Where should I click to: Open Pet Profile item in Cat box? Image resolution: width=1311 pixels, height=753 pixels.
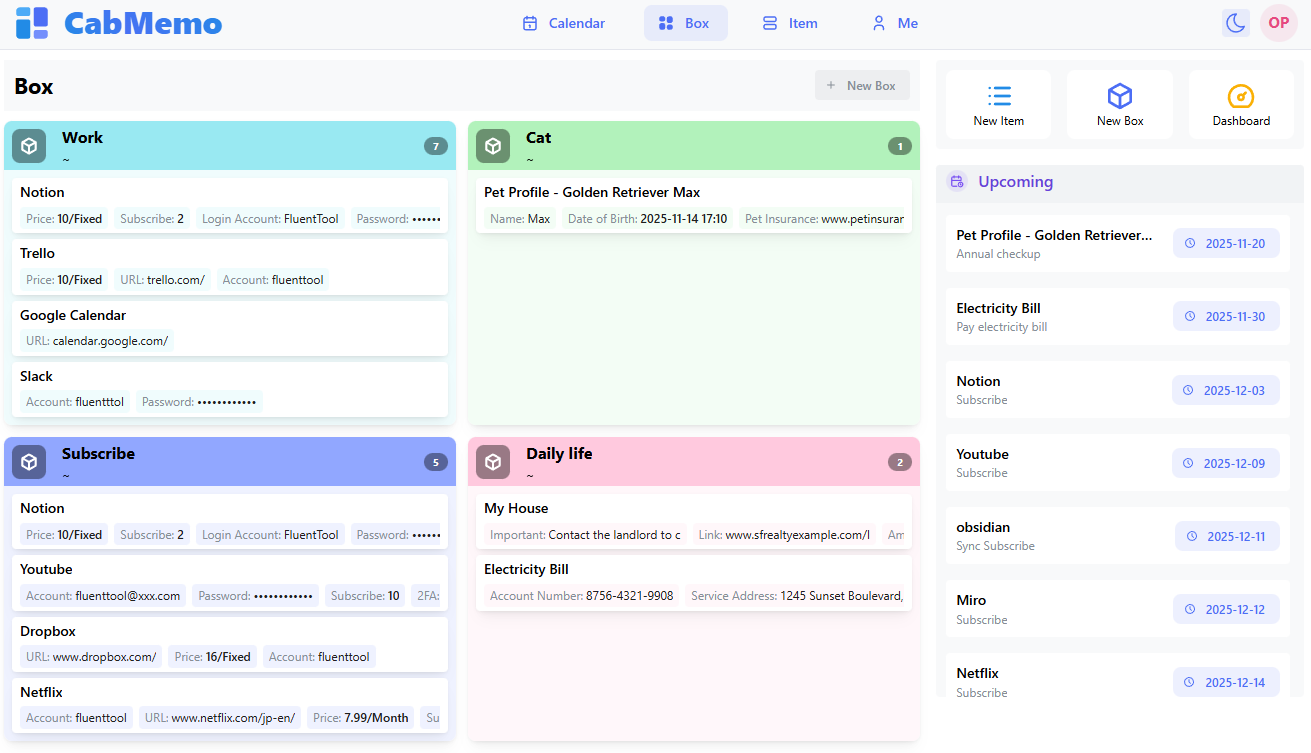[694, 206]
